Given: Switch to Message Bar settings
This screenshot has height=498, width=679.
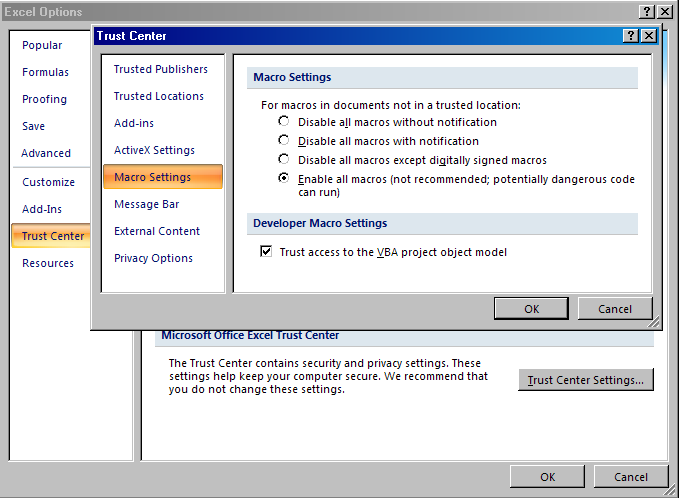Looking at the screenshot, I should coord(147,204).
